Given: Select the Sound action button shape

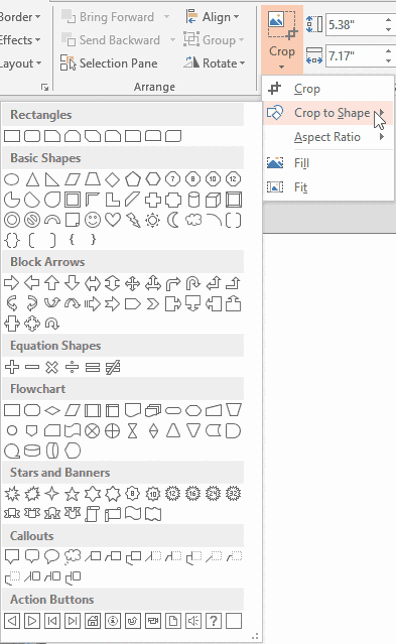Looking at the screenshot, I should (193, 621).
